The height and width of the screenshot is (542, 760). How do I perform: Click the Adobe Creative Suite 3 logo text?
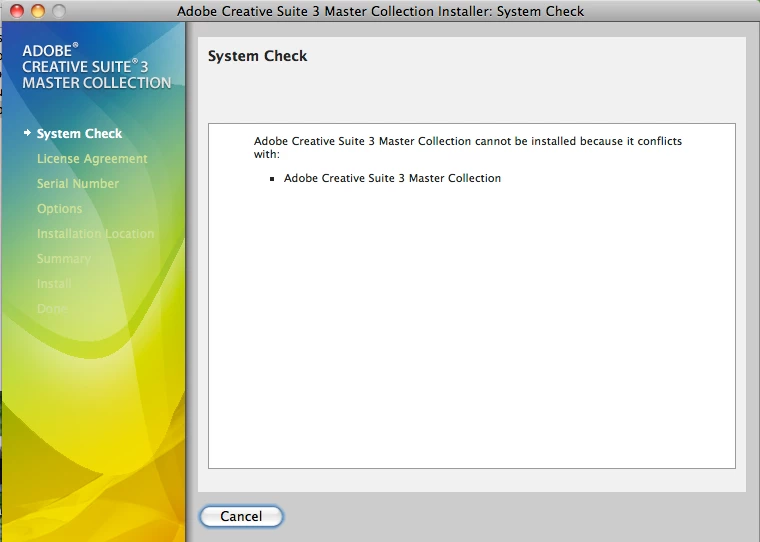coord(96,67)
